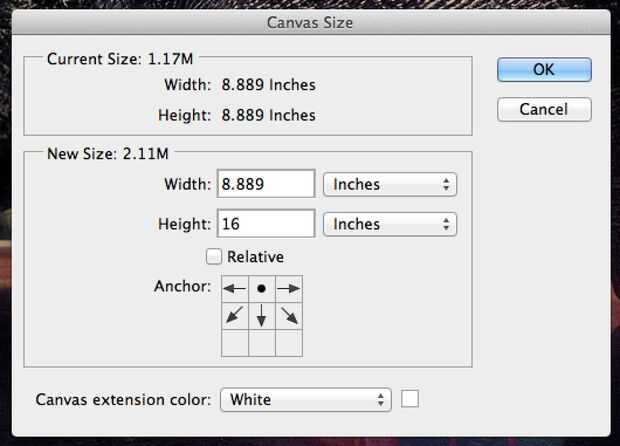Select the down-right diagonal arrow anchor cell
Screen dimensions: 620x446
tap(288, 316)
